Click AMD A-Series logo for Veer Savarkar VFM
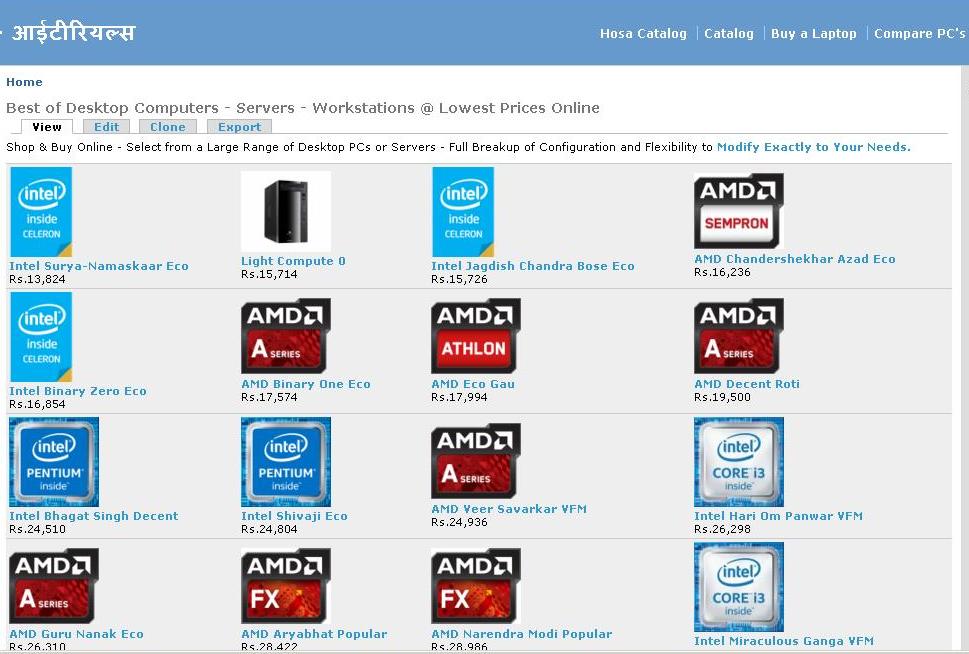The width and height of the screenshot is (969, 654). click(476, 461)
